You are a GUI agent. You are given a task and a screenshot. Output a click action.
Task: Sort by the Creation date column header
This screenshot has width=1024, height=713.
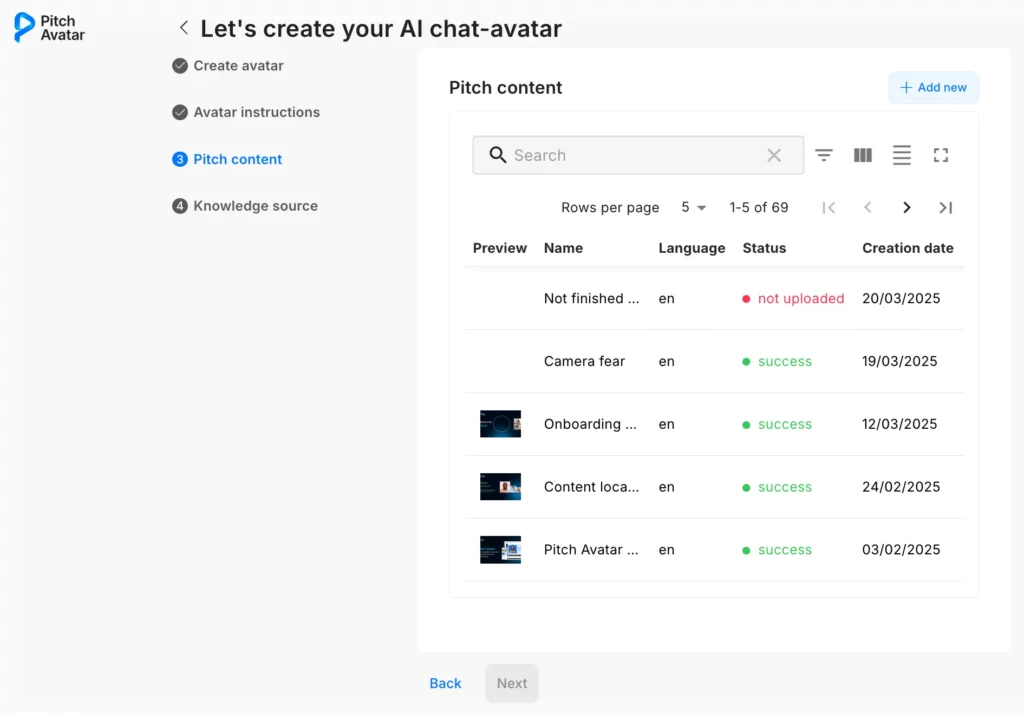(x=907, y=248)
